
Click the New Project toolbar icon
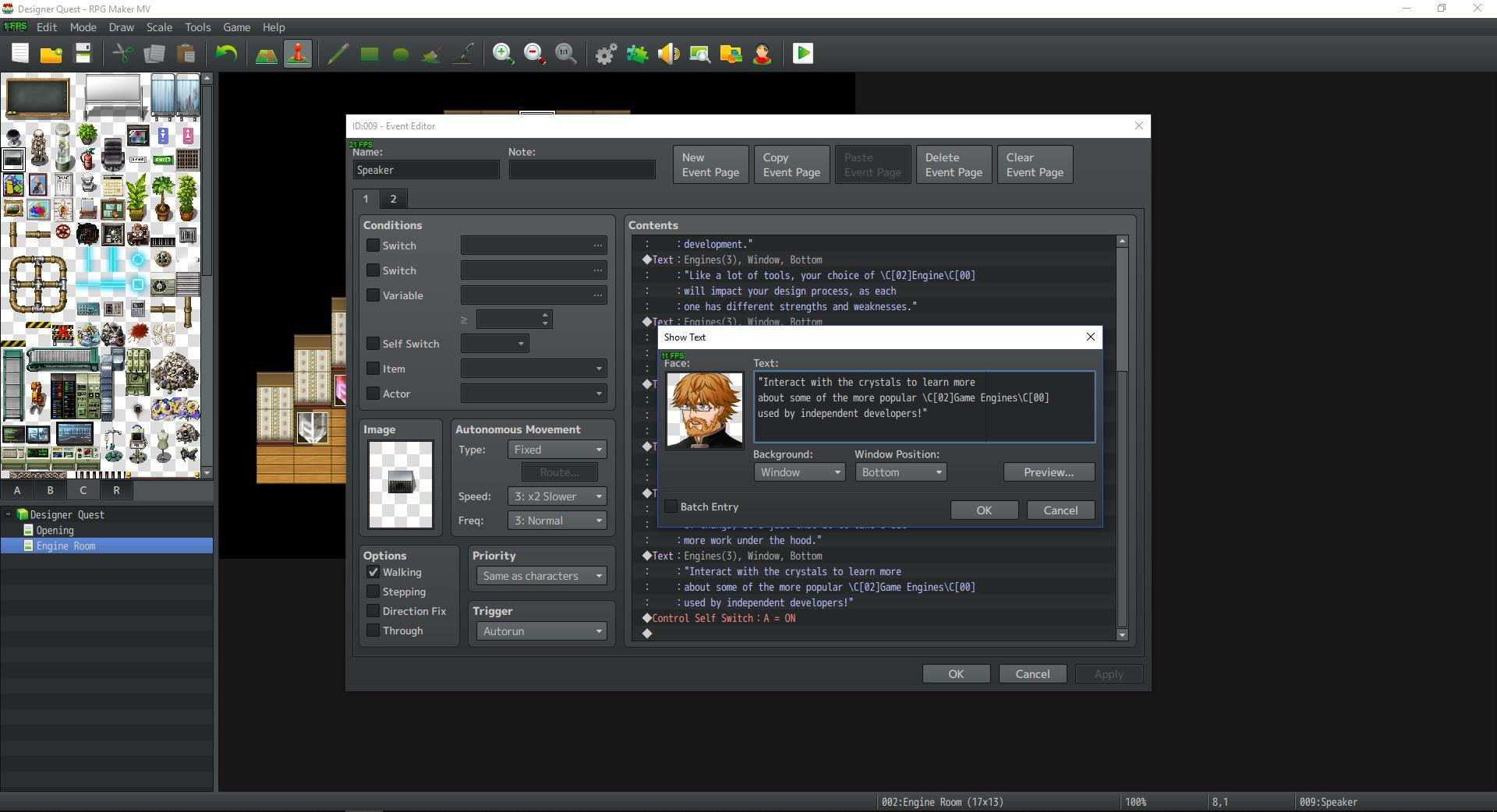pyautogui.click(x=20, y=54)
